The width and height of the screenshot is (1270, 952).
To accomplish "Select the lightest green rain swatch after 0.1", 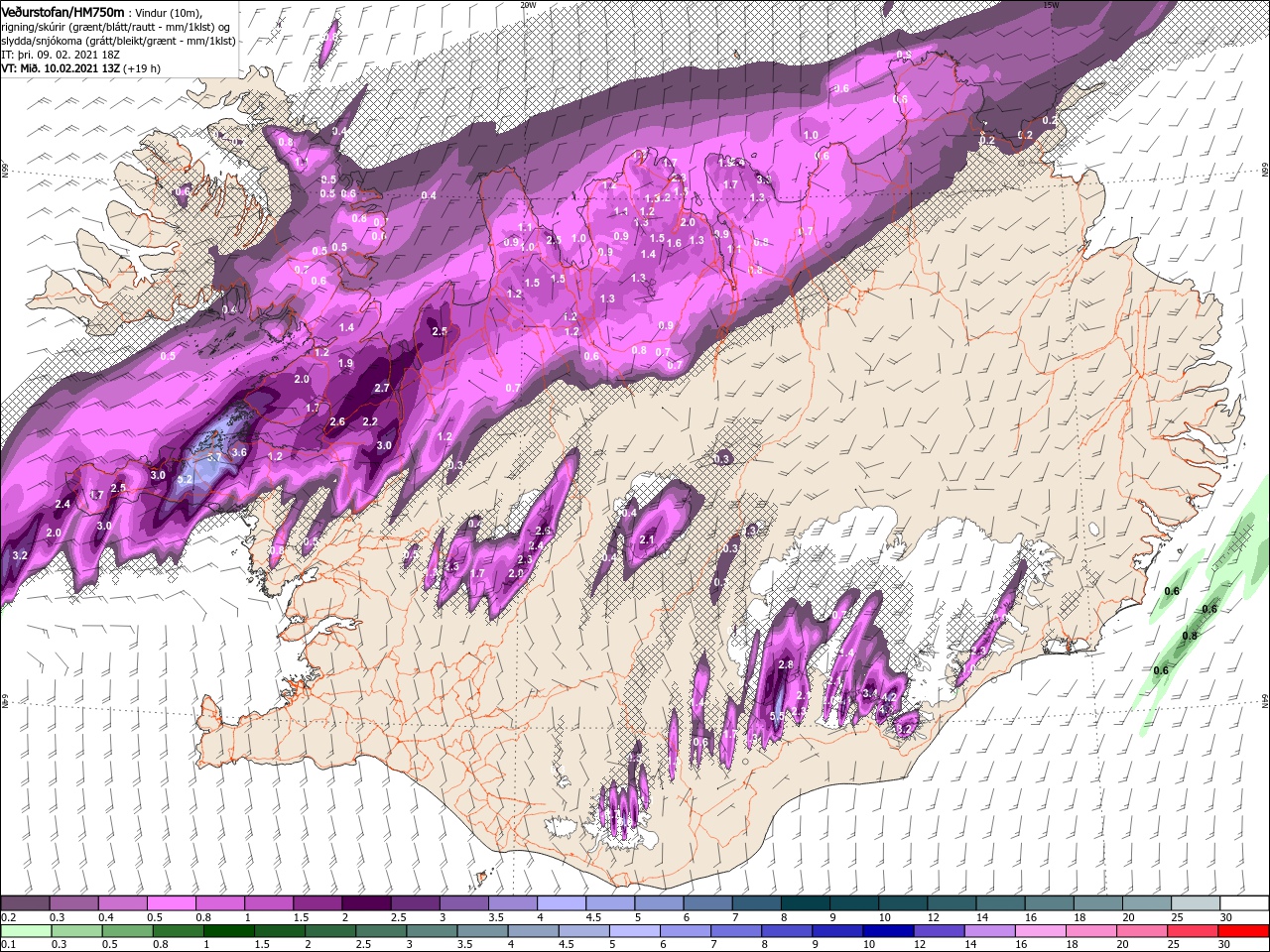I will [x=25, y=931].
